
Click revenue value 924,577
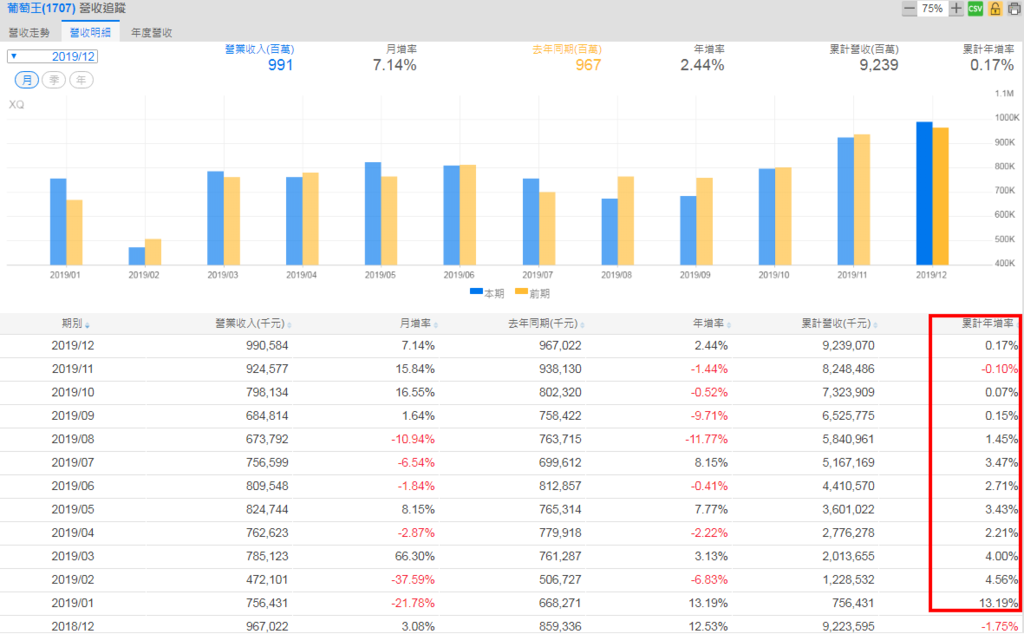click(267, 369)
